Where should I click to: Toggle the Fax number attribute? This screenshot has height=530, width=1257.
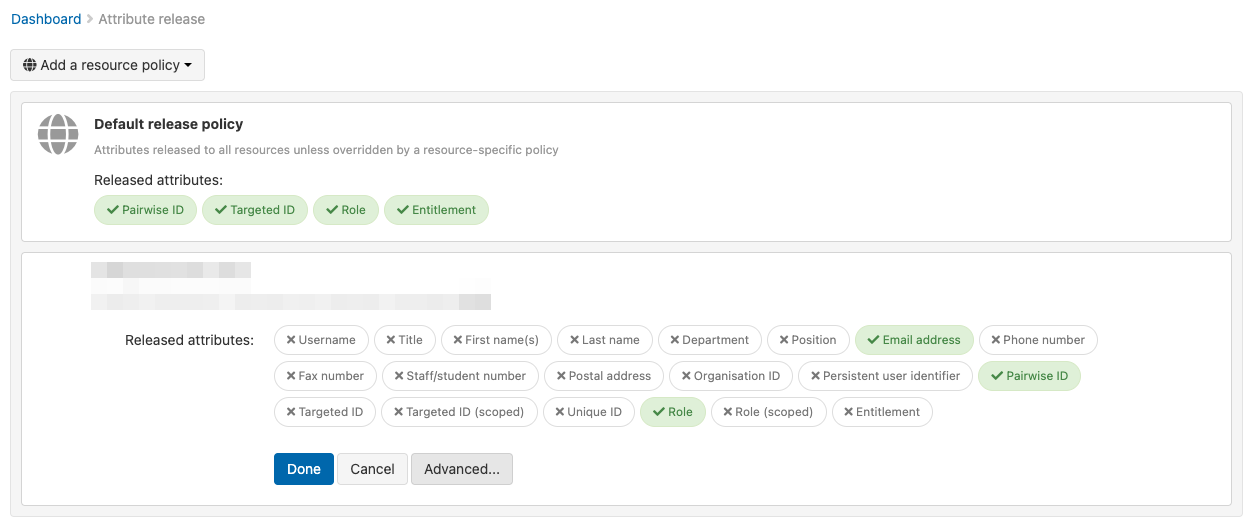coord(325,376)
